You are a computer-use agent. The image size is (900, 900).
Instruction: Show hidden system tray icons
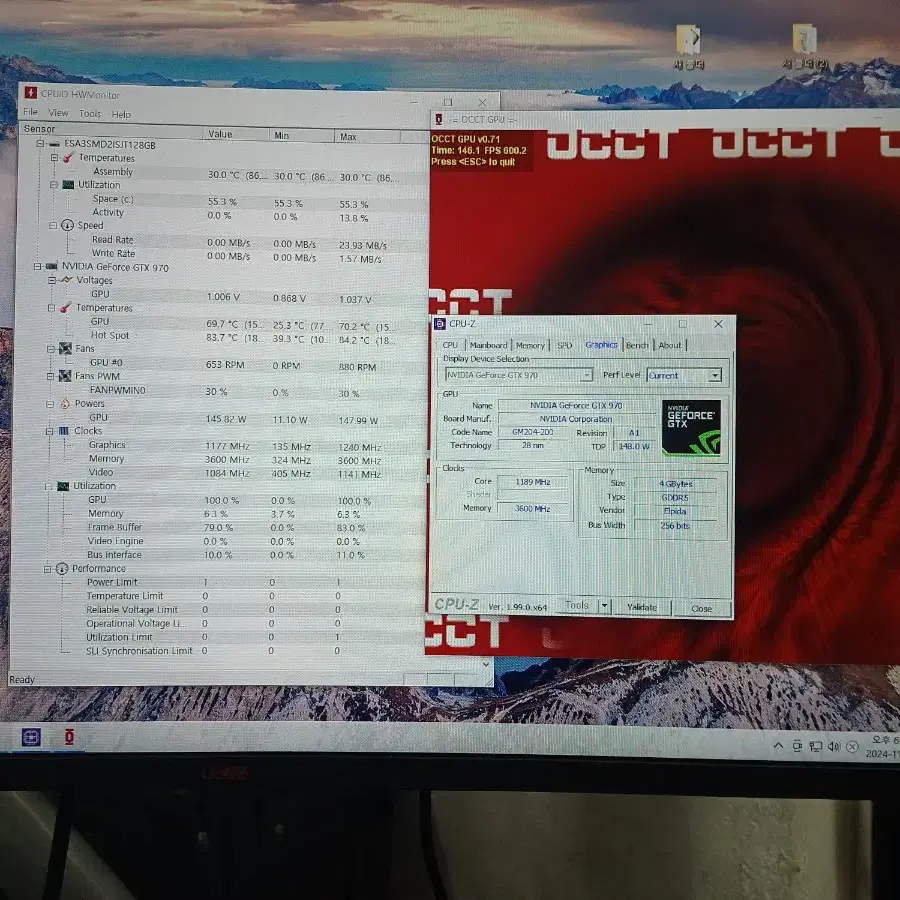(x=778, y=746)
